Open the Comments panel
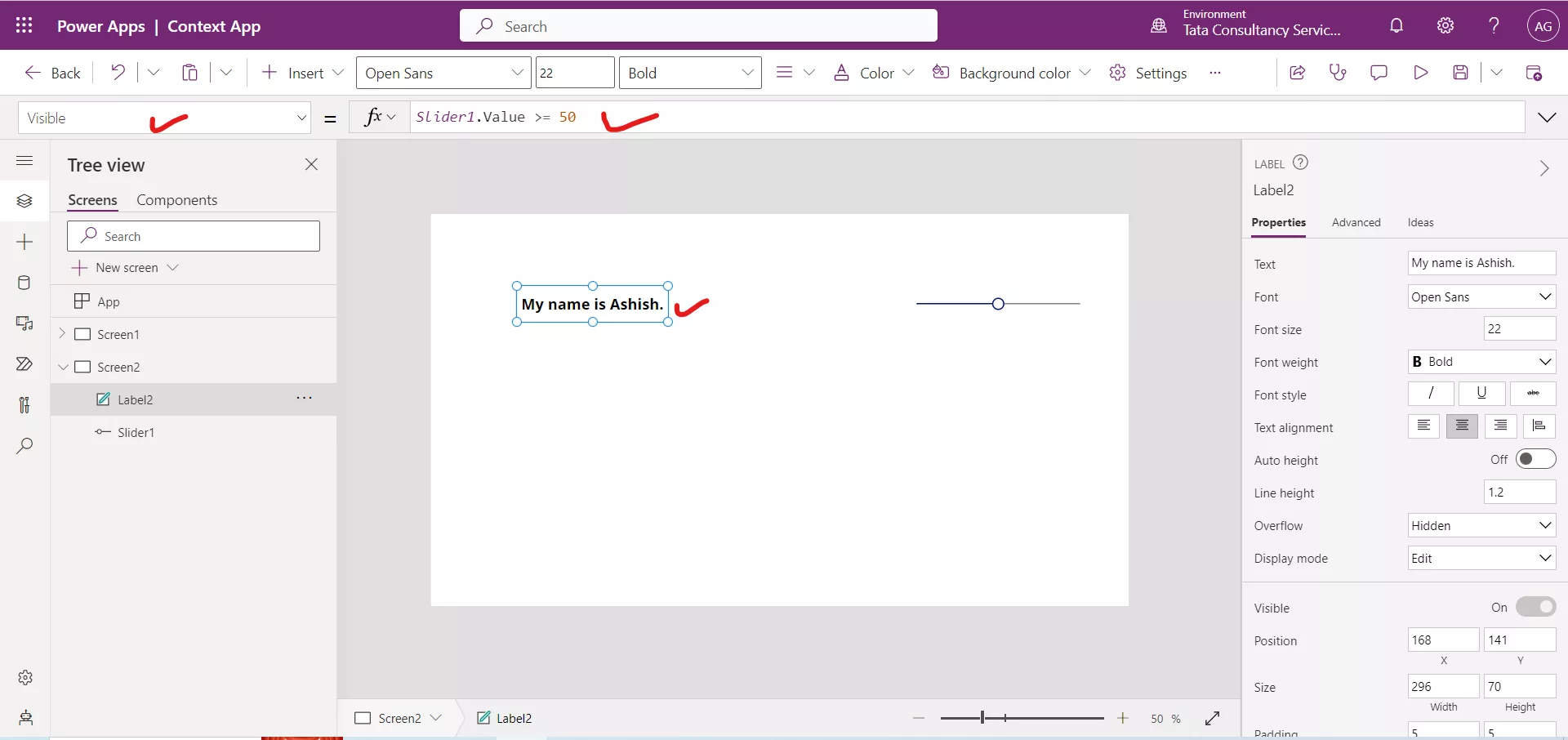The width and height of the screenshot is (1568, 740). click(x=1379, y=72)
